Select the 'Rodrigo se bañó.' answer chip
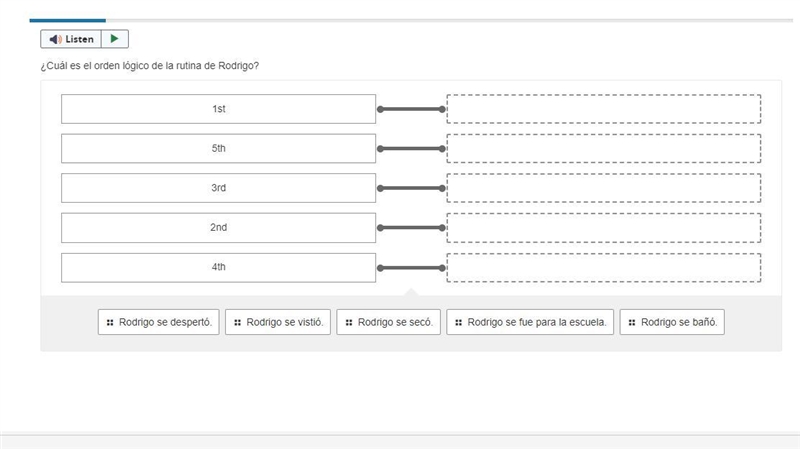Image resolution: width=800 pixels, height=449 pixels. coord(672,322)
